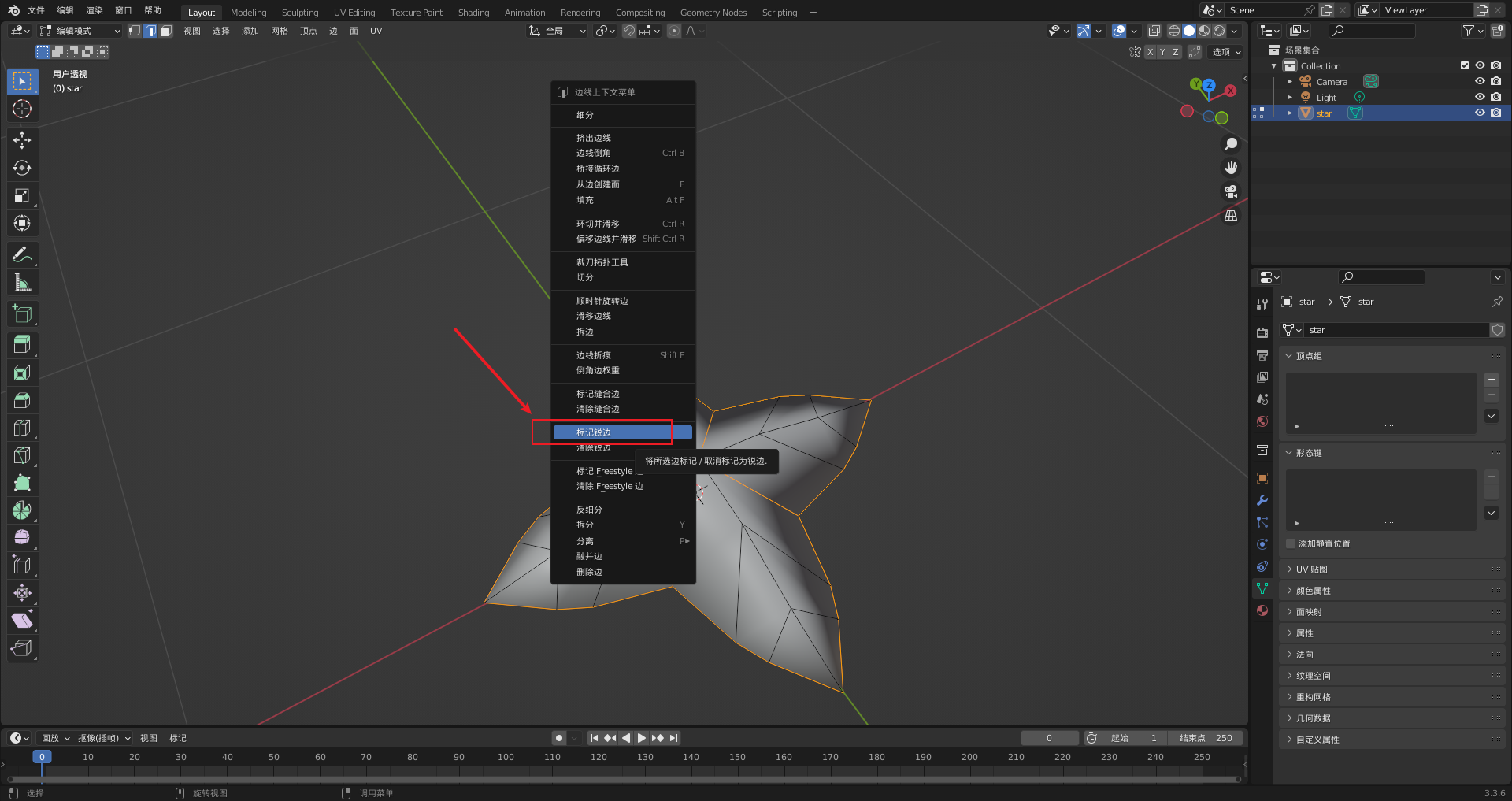
Task: Click the star mesh name field
Action: click(1396, 330)
